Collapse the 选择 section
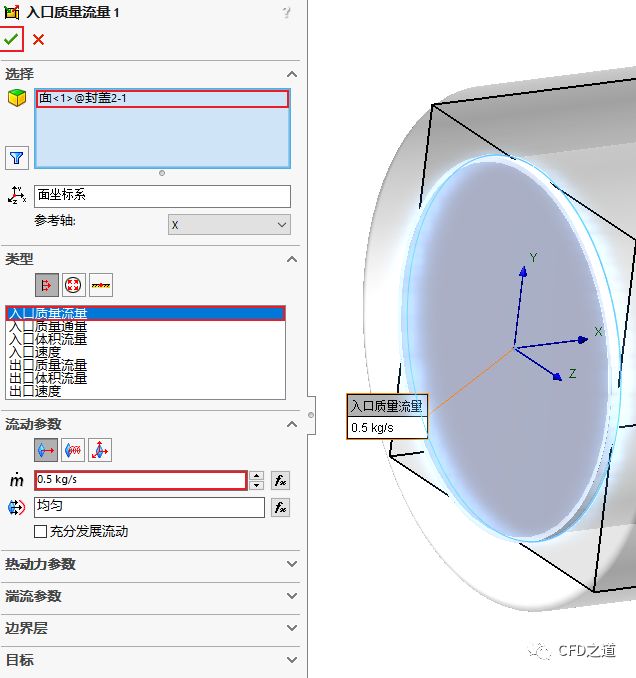 [292, 74]
